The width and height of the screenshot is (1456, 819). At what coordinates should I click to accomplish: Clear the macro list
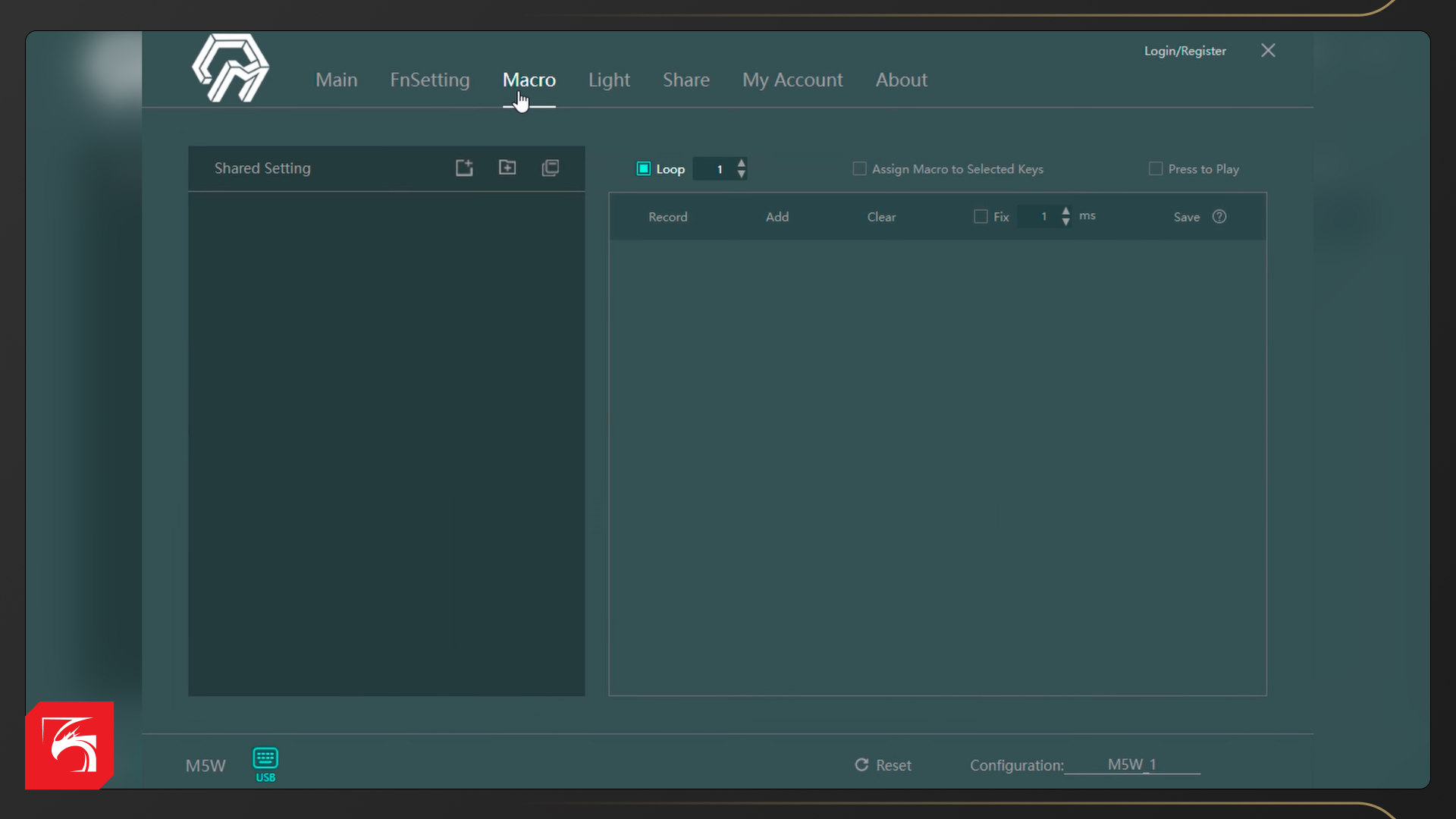point(881,217)
